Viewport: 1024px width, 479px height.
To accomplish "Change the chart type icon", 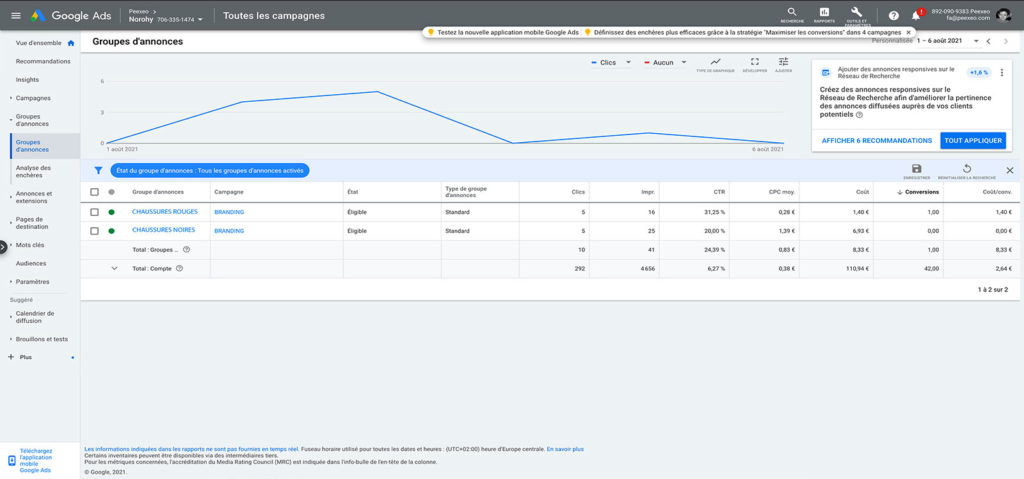I will [715, 64].
